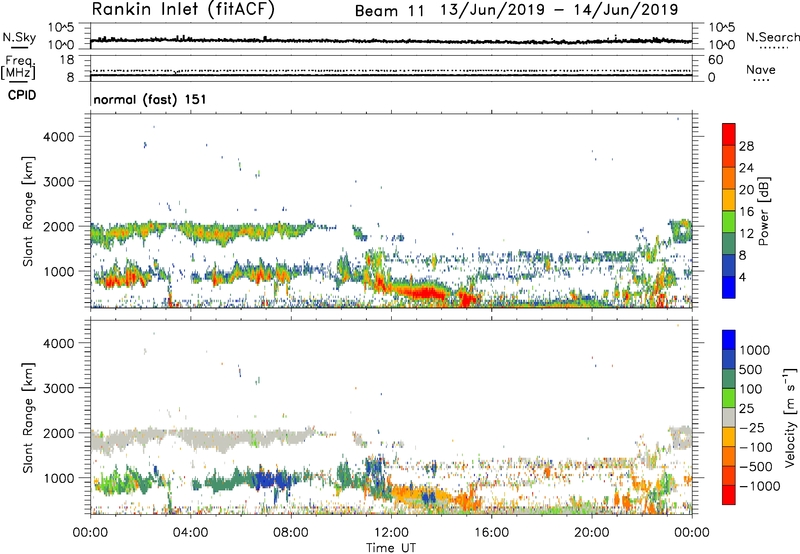Click the '-1000' Velocity colorbar value
Screen dimensions: 800x554
(x=759, y=486)
